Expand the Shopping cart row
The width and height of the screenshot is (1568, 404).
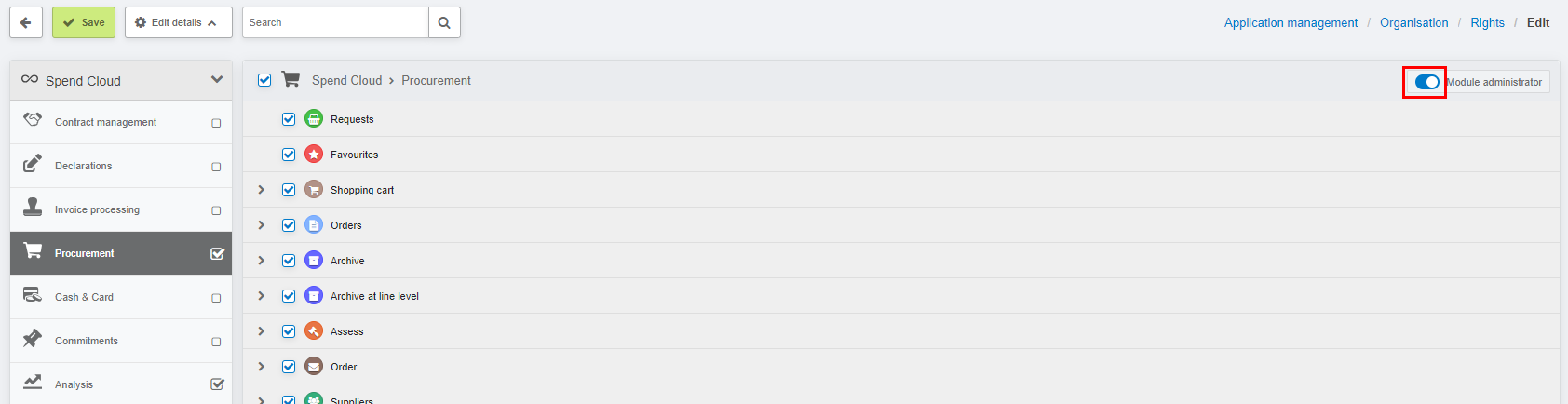pos(262,190)
